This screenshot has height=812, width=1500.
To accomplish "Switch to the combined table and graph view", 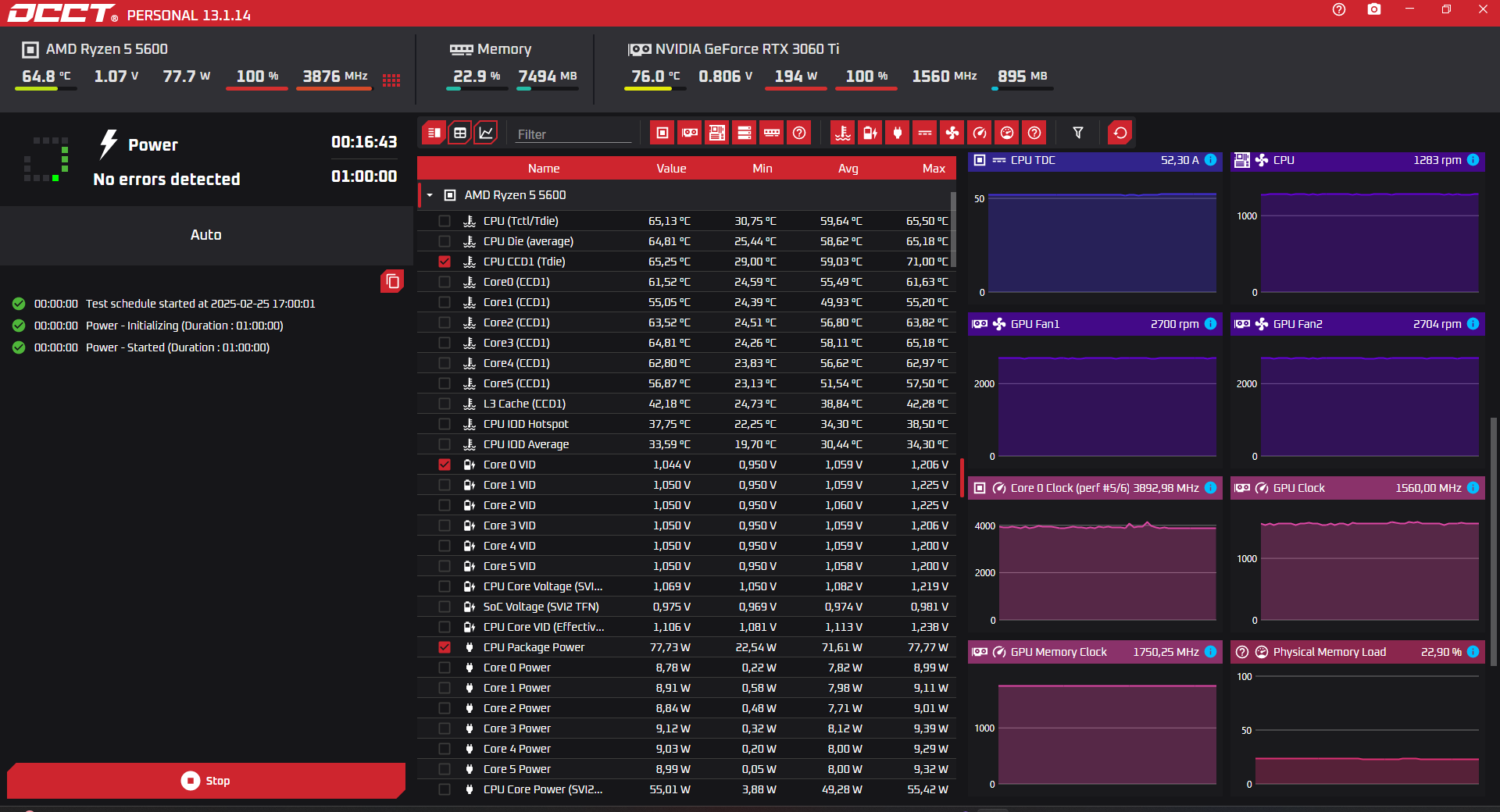I will [434, 133].
